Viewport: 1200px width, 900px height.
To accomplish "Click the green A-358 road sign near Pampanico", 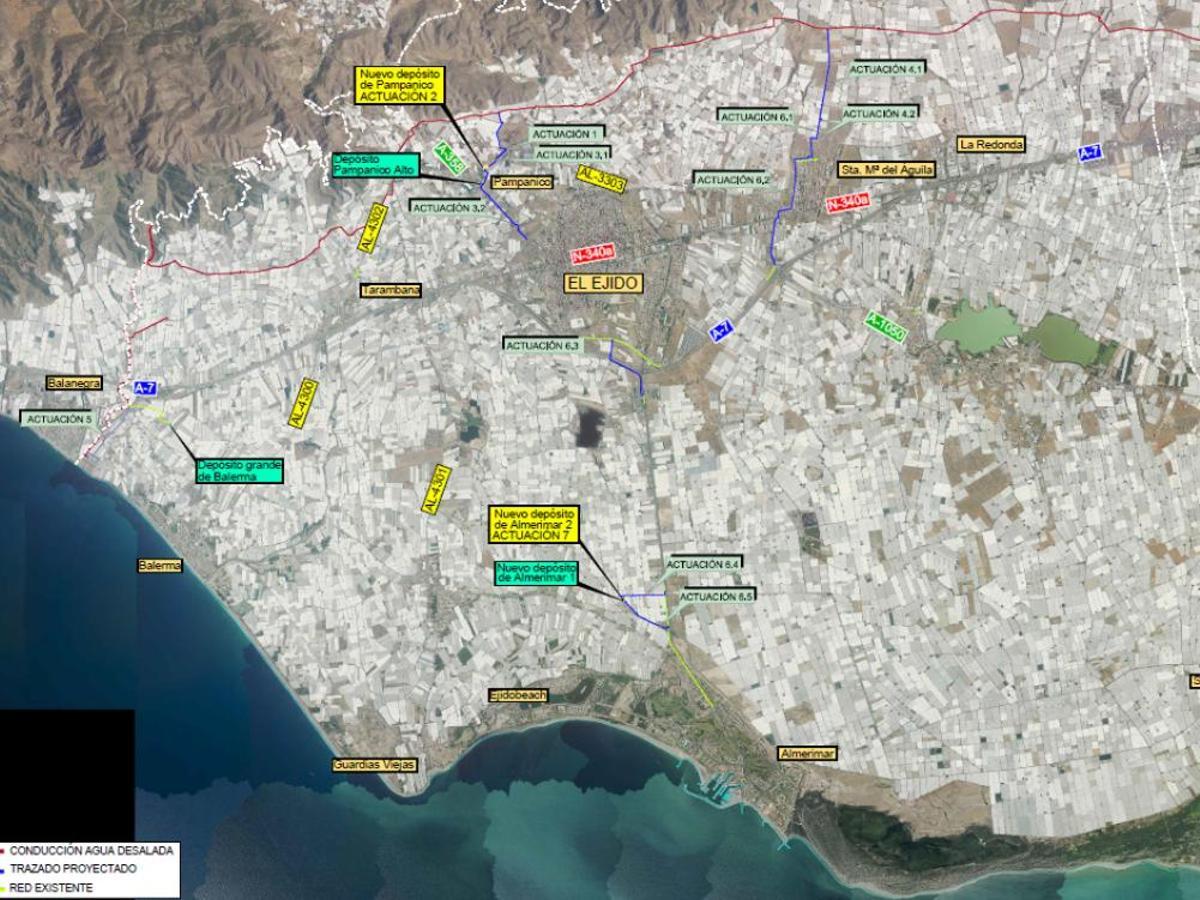I will coord(451,159).
